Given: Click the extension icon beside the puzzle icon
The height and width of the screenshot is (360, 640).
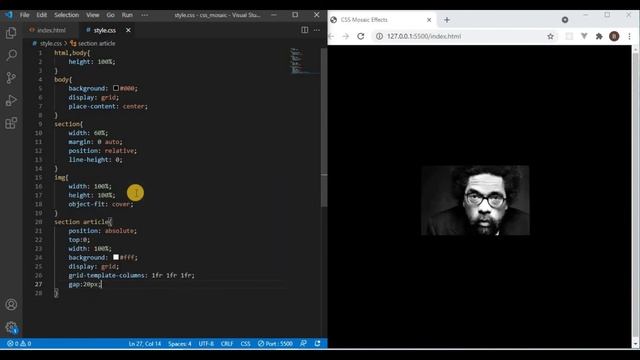Looking at the screenshot, I should pyautogui.click(x=584, y=36).
